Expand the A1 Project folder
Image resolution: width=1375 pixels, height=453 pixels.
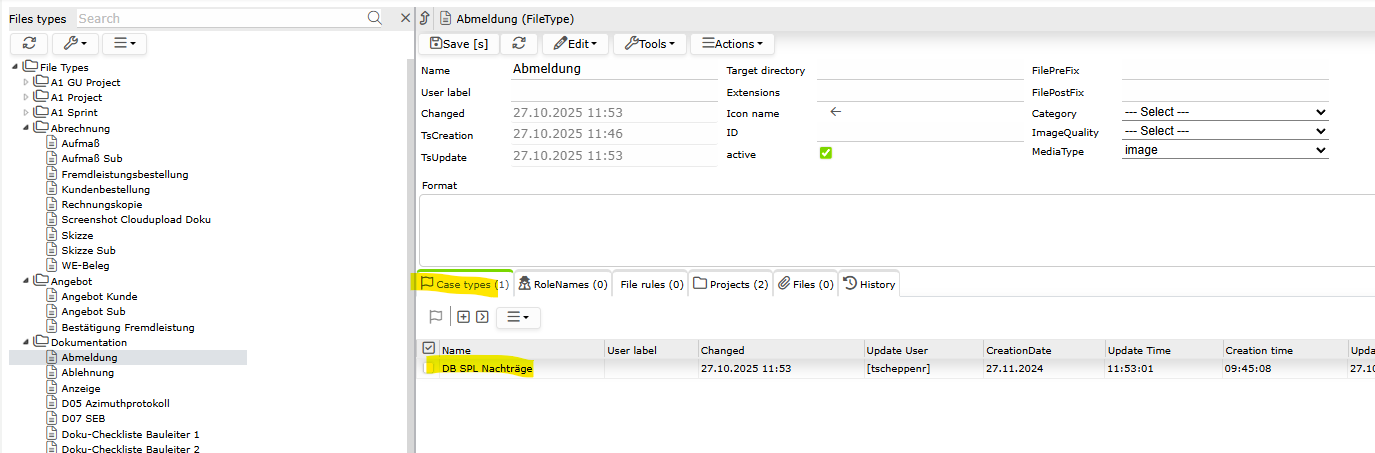click(x=27, y=97)
